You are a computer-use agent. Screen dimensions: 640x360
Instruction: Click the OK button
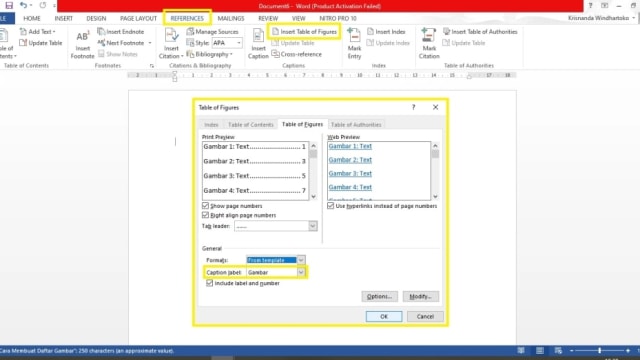(384, 316)
